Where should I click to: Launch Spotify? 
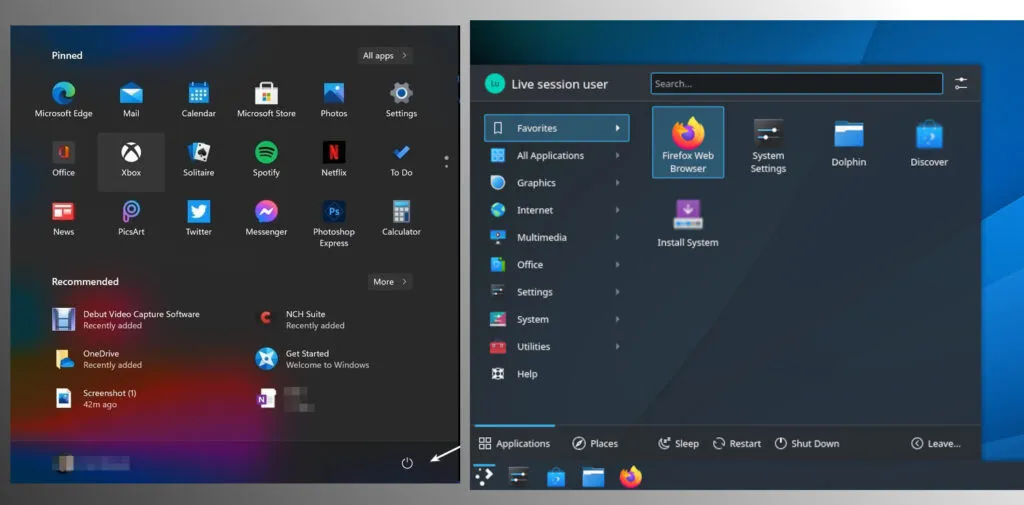click(266, 160)
